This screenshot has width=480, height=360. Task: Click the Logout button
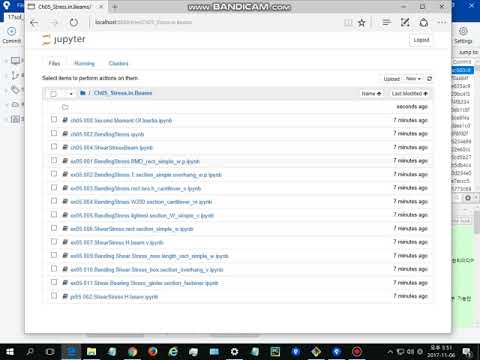(x=421, y=40)
